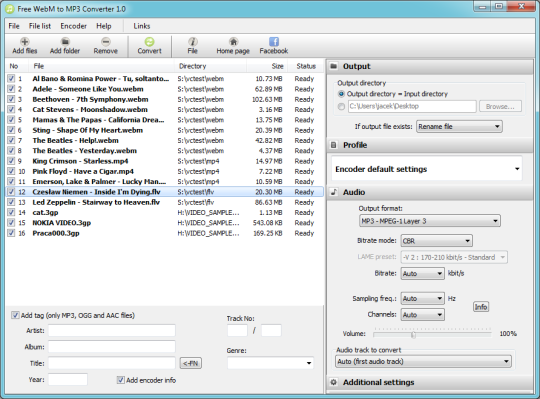
Task: Select the Cat Stevens - Moonshadow.webm row
Action: click(x=165, y=109)
